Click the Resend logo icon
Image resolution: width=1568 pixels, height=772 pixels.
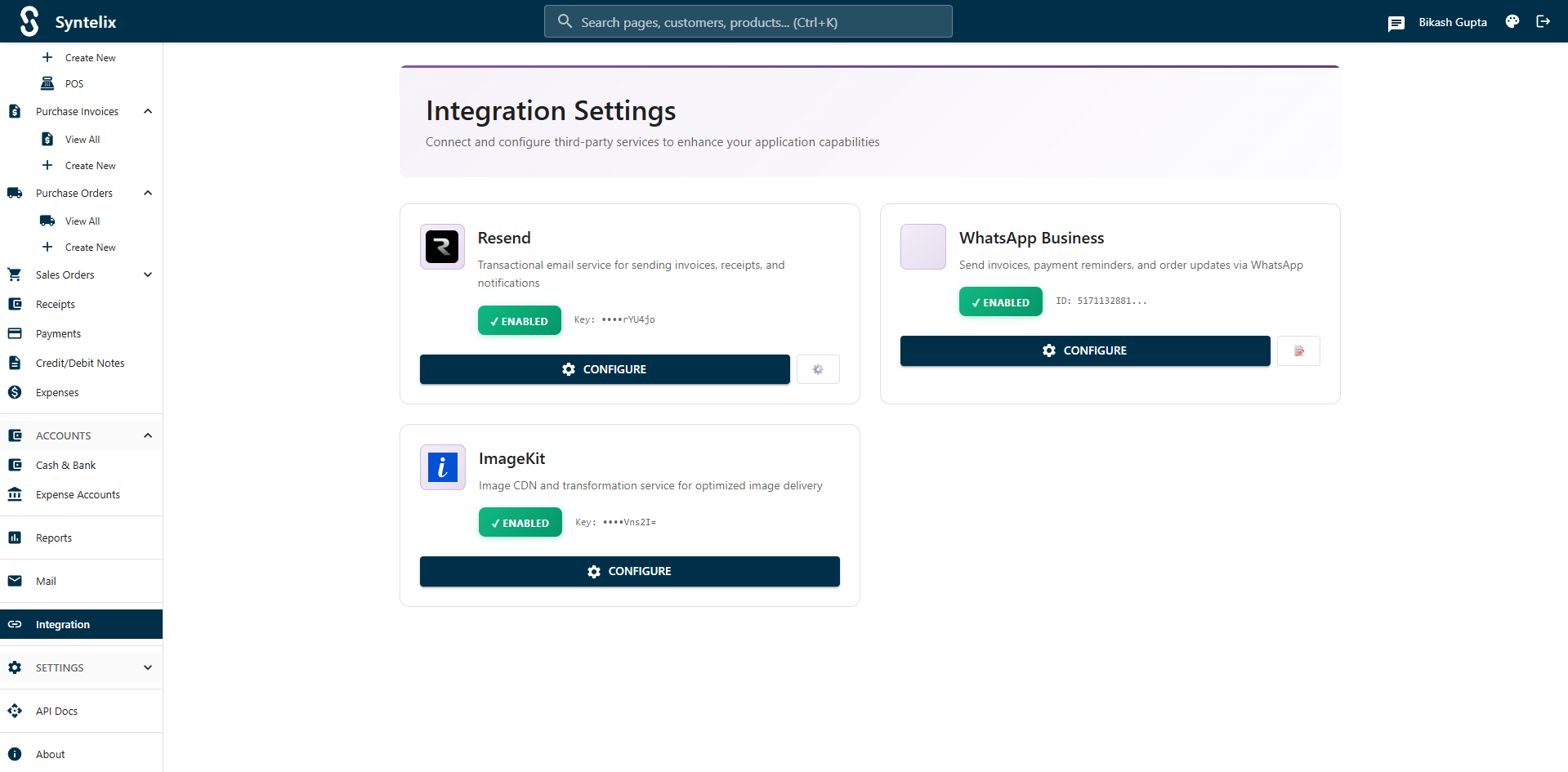pos(442,247)
